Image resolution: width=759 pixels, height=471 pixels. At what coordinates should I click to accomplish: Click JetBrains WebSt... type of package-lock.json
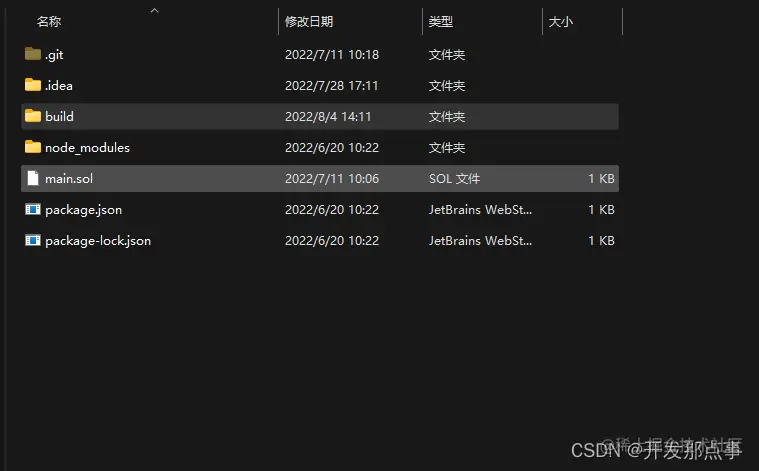pos(480,241)
